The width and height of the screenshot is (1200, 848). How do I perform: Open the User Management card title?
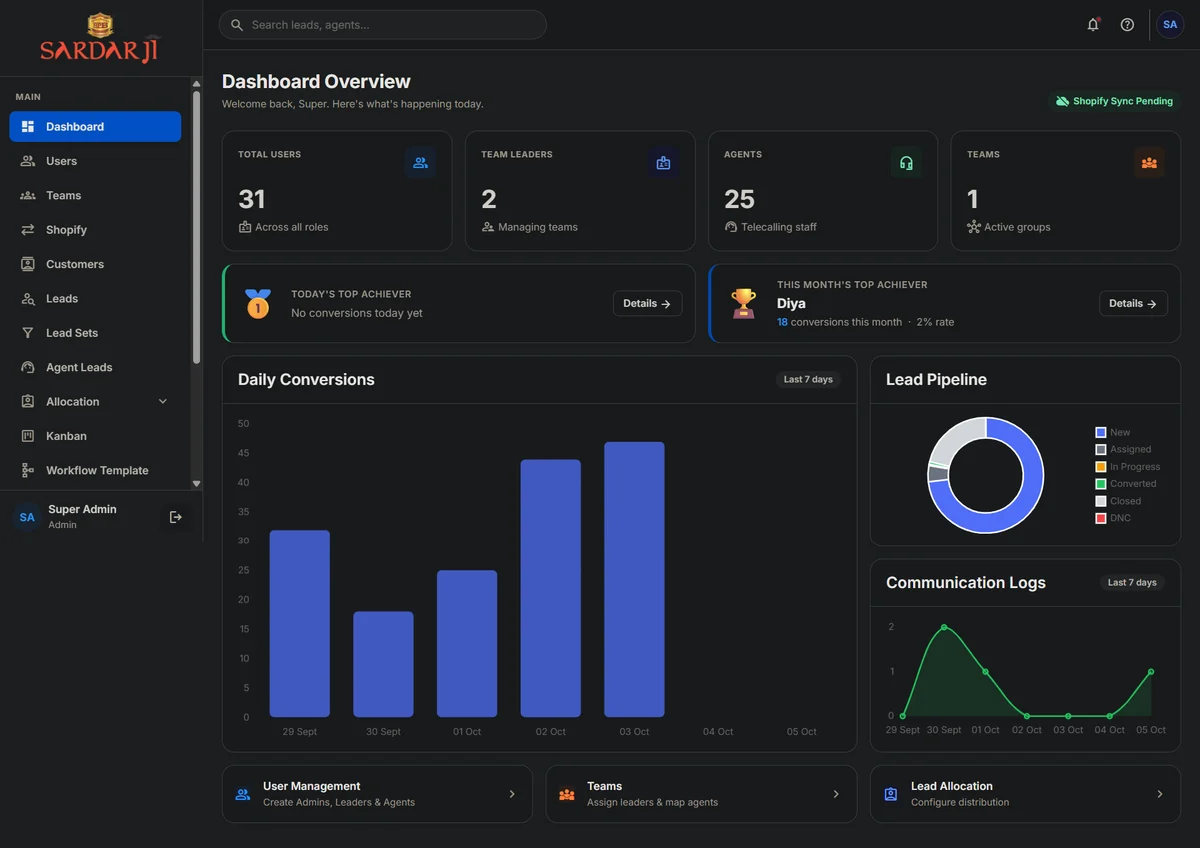[x=312, y=786]
